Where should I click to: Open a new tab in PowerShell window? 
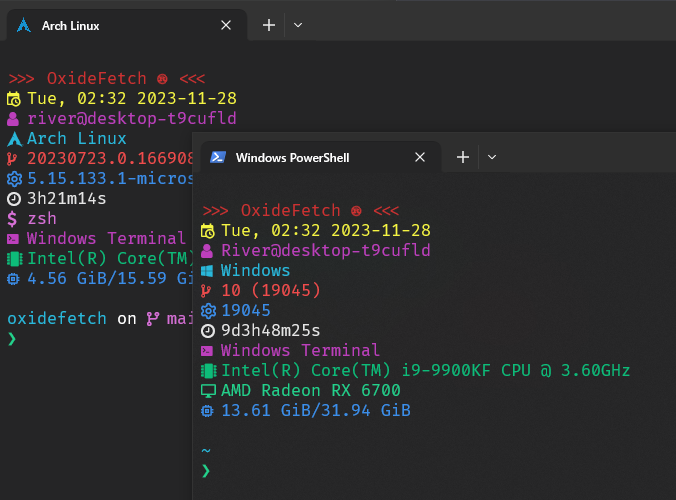click(463, 157)
